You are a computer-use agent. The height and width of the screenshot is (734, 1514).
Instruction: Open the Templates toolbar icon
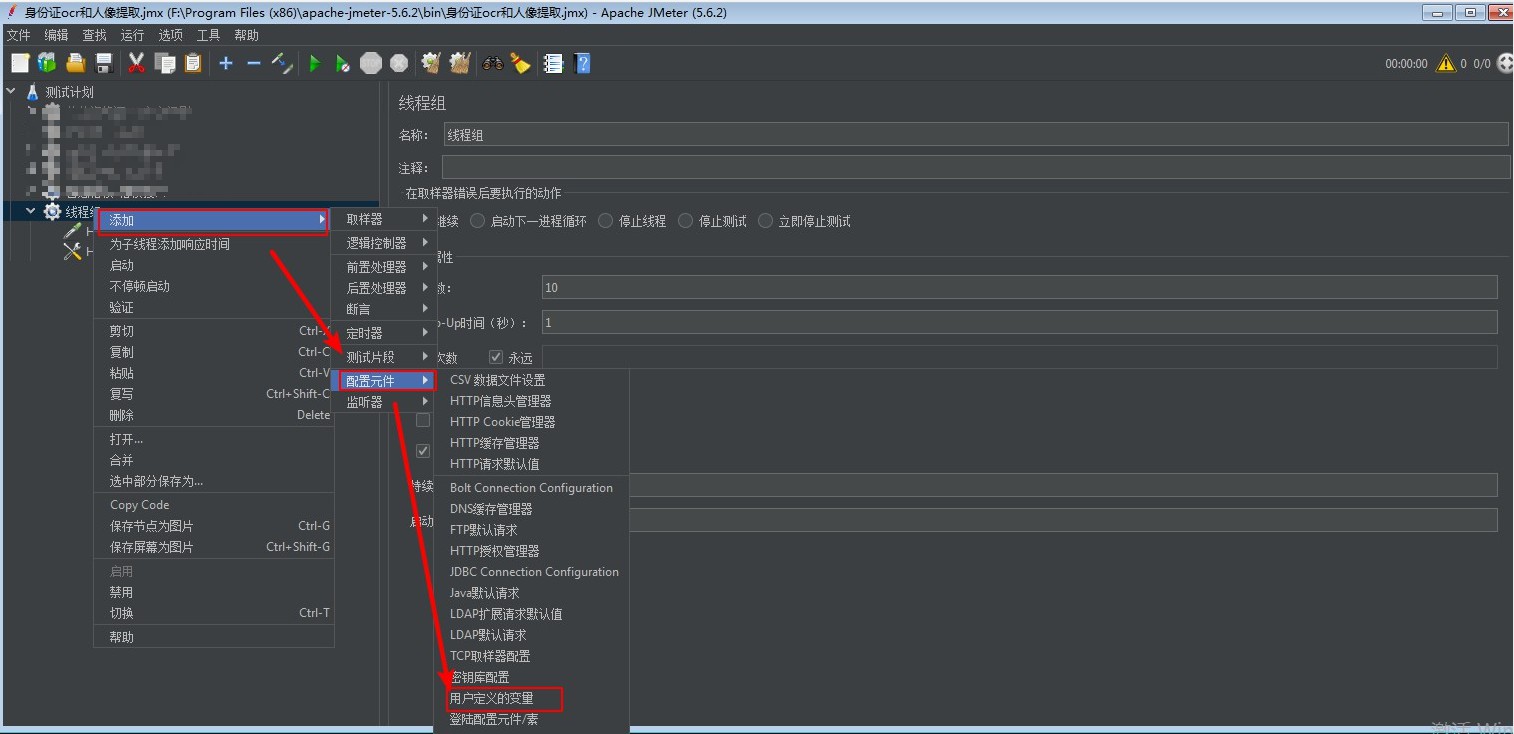(x=47, y=63)
